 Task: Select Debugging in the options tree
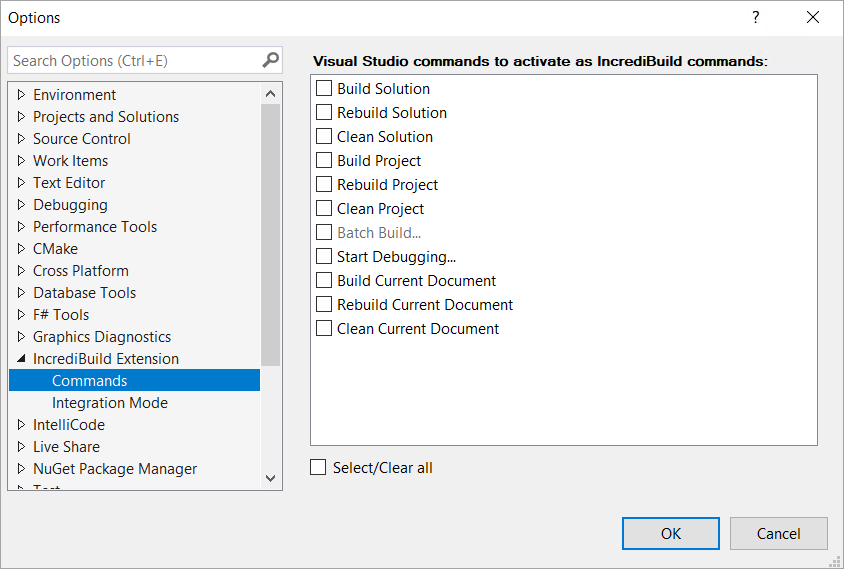point(70,205)
